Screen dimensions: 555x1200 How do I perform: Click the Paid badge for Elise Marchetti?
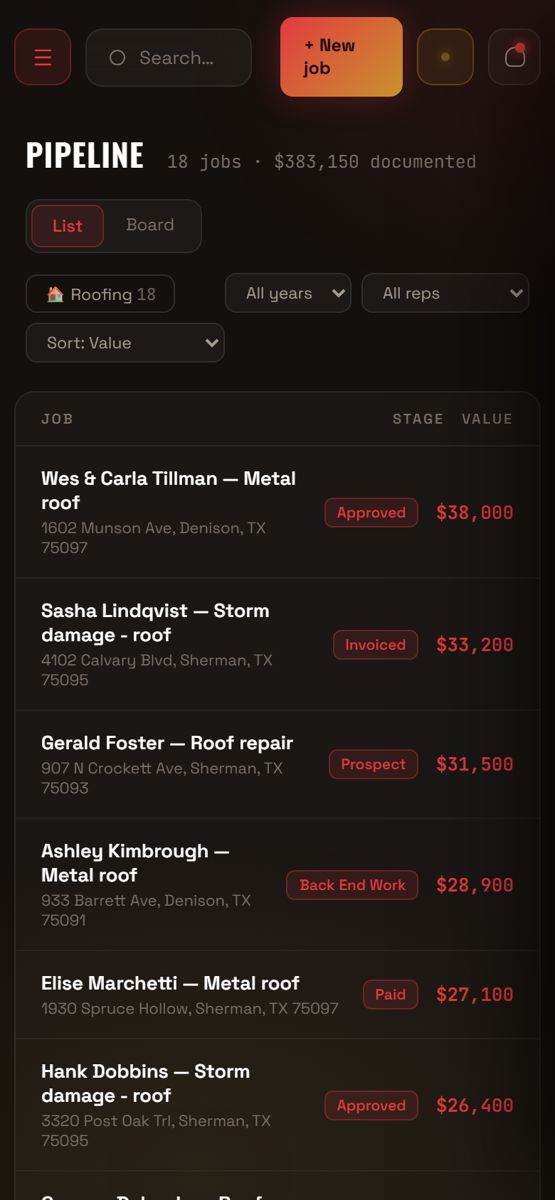[390, 994]
